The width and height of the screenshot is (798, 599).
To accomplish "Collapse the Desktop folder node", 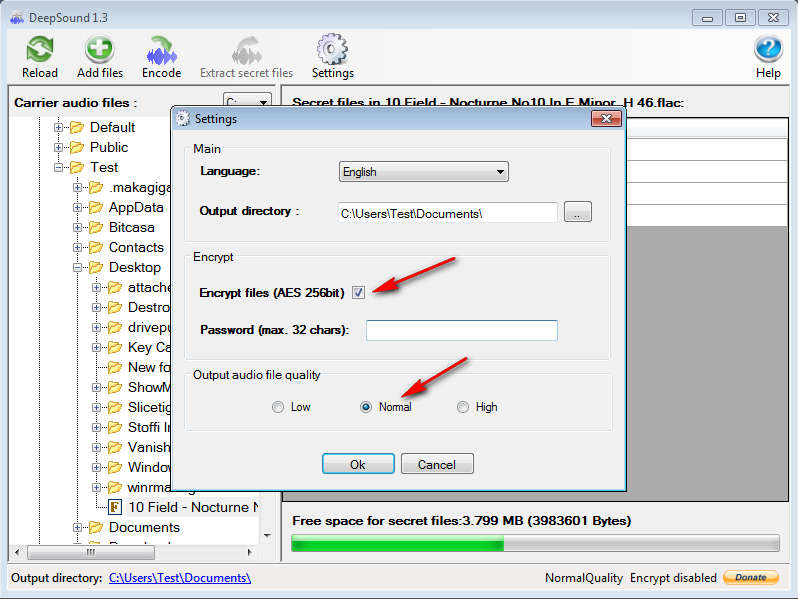I will point(77,267).
